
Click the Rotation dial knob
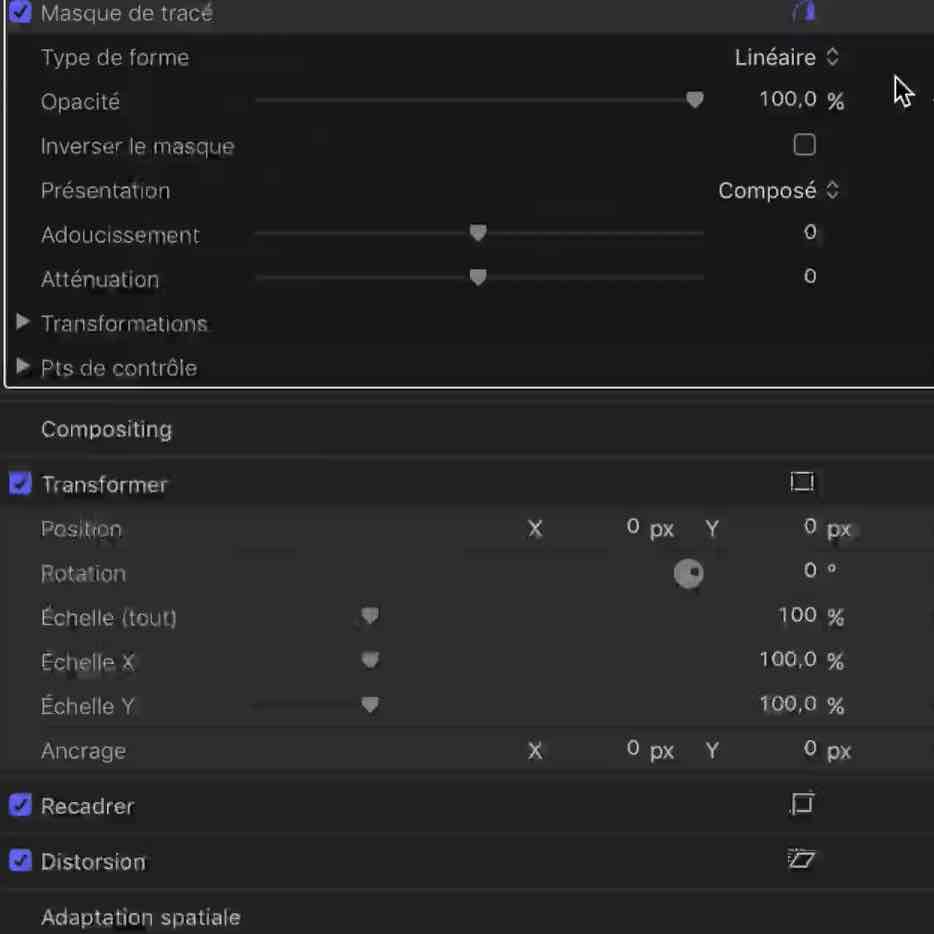tap(689, 574)
